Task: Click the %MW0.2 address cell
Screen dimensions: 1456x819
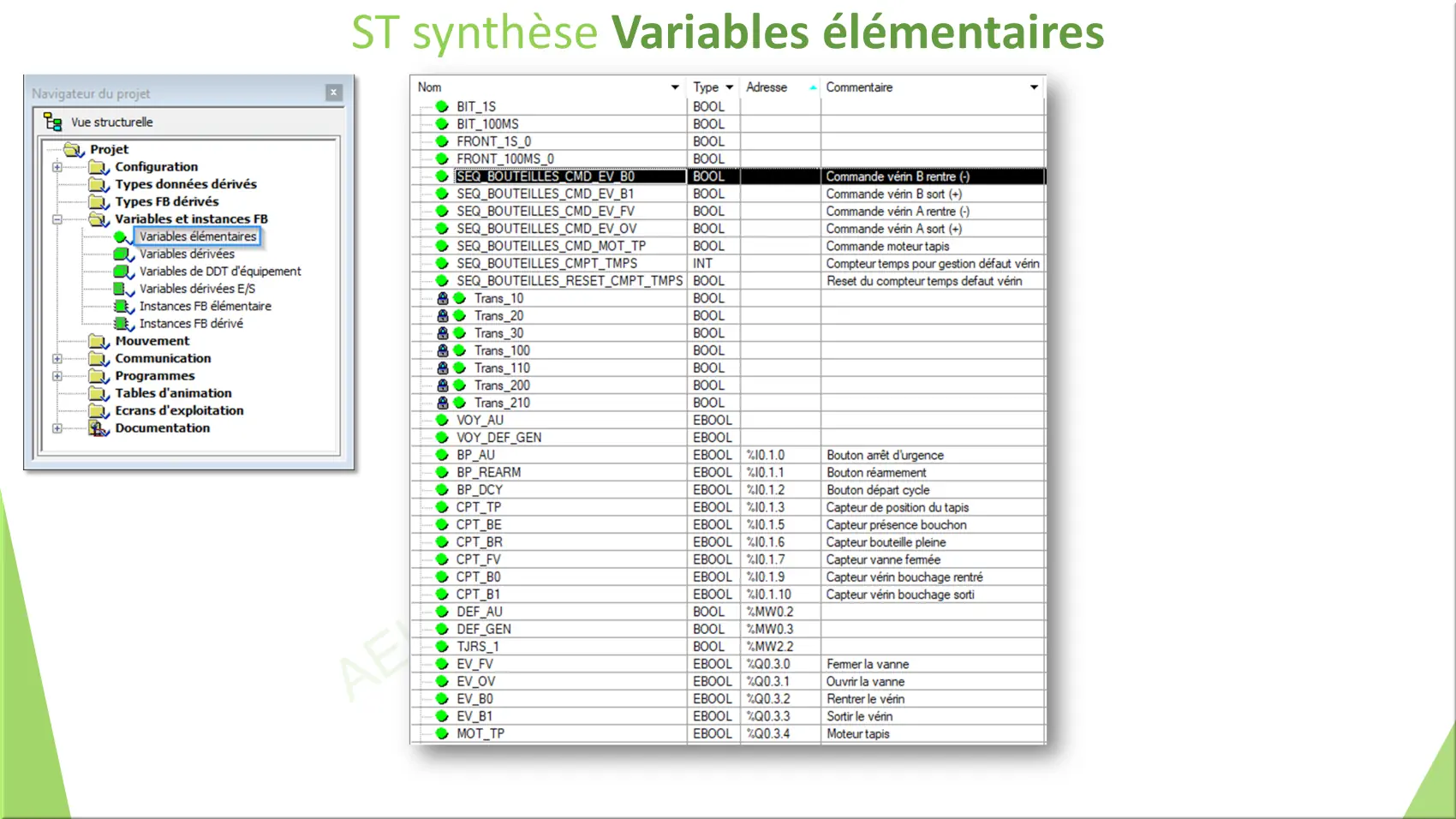Action: click(x=770, y=612)
